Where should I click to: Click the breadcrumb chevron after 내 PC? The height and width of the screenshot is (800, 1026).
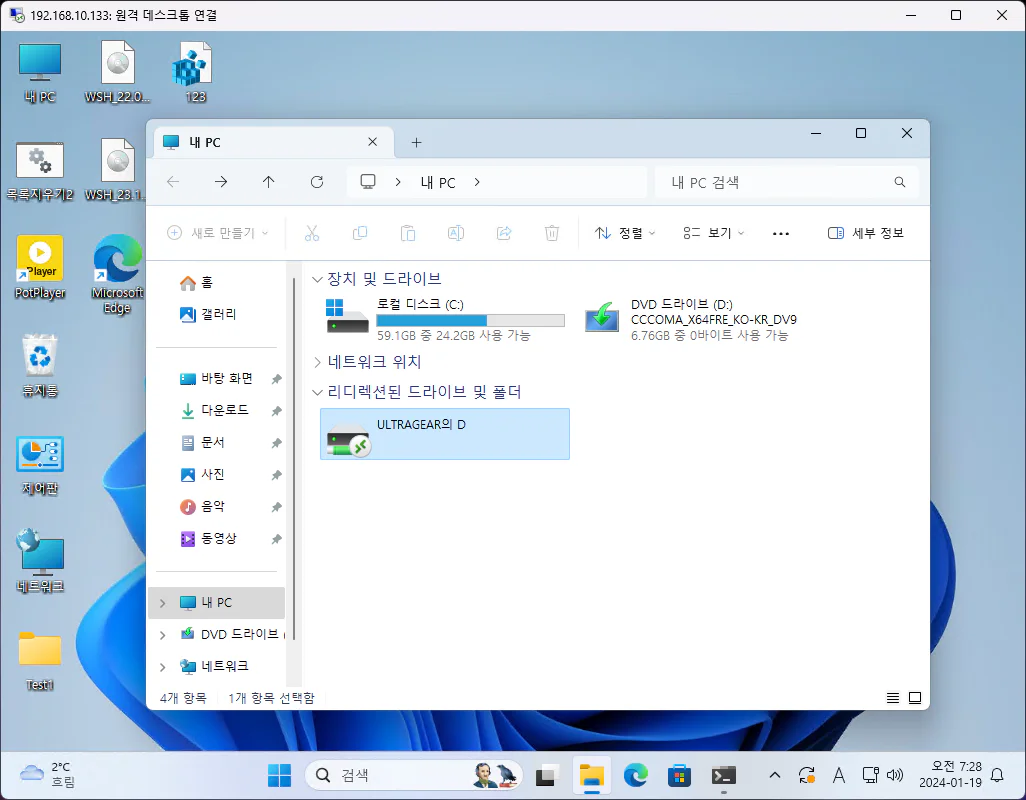pyautogui.click(x=477, y=183)
